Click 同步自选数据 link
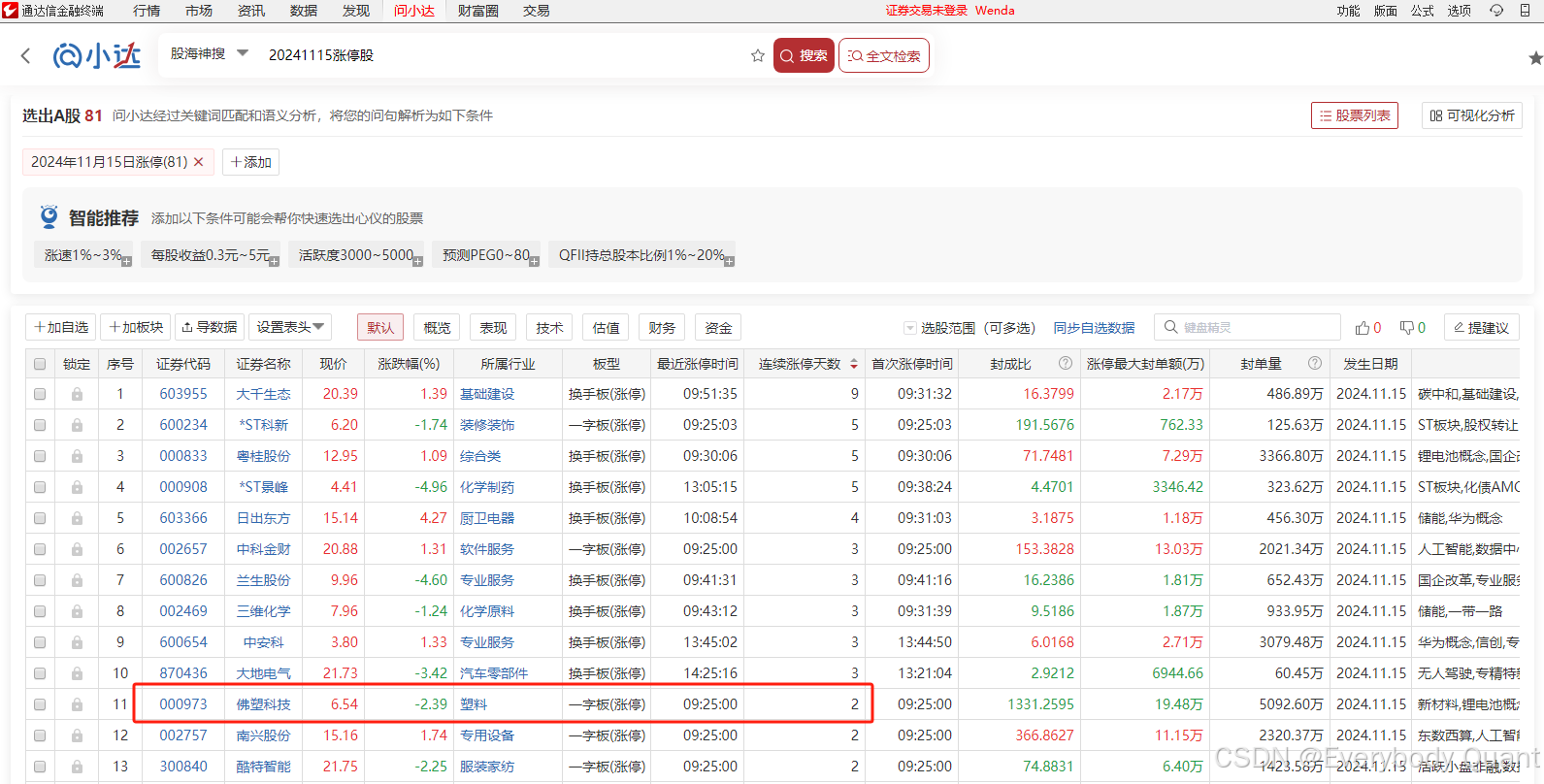This screenshot has height=784, width=1544. coord(1094,328)
